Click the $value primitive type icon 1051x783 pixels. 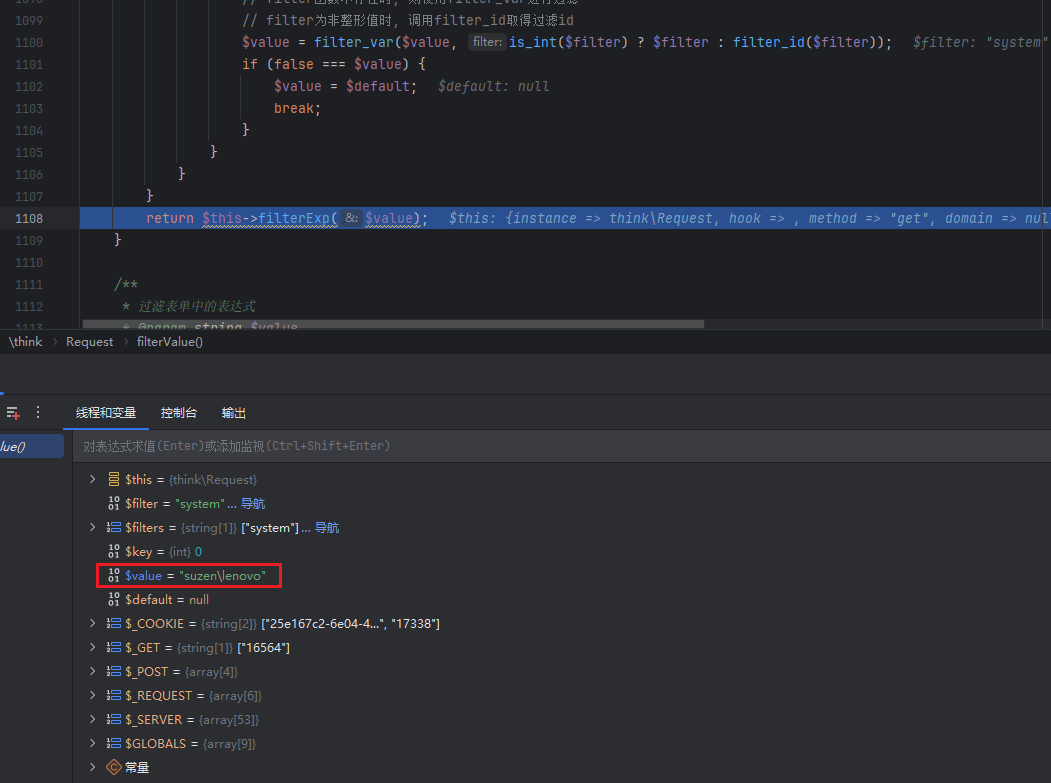pos(114,576)
